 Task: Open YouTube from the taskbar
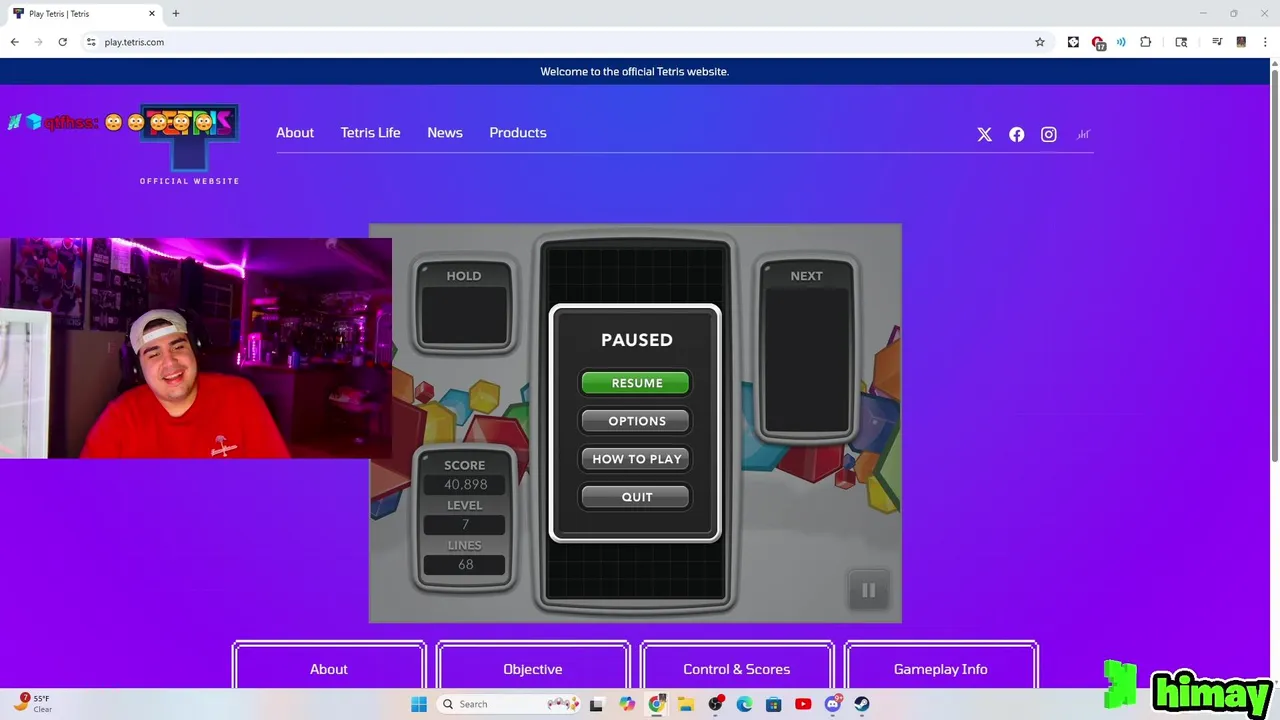pos(803,704)
